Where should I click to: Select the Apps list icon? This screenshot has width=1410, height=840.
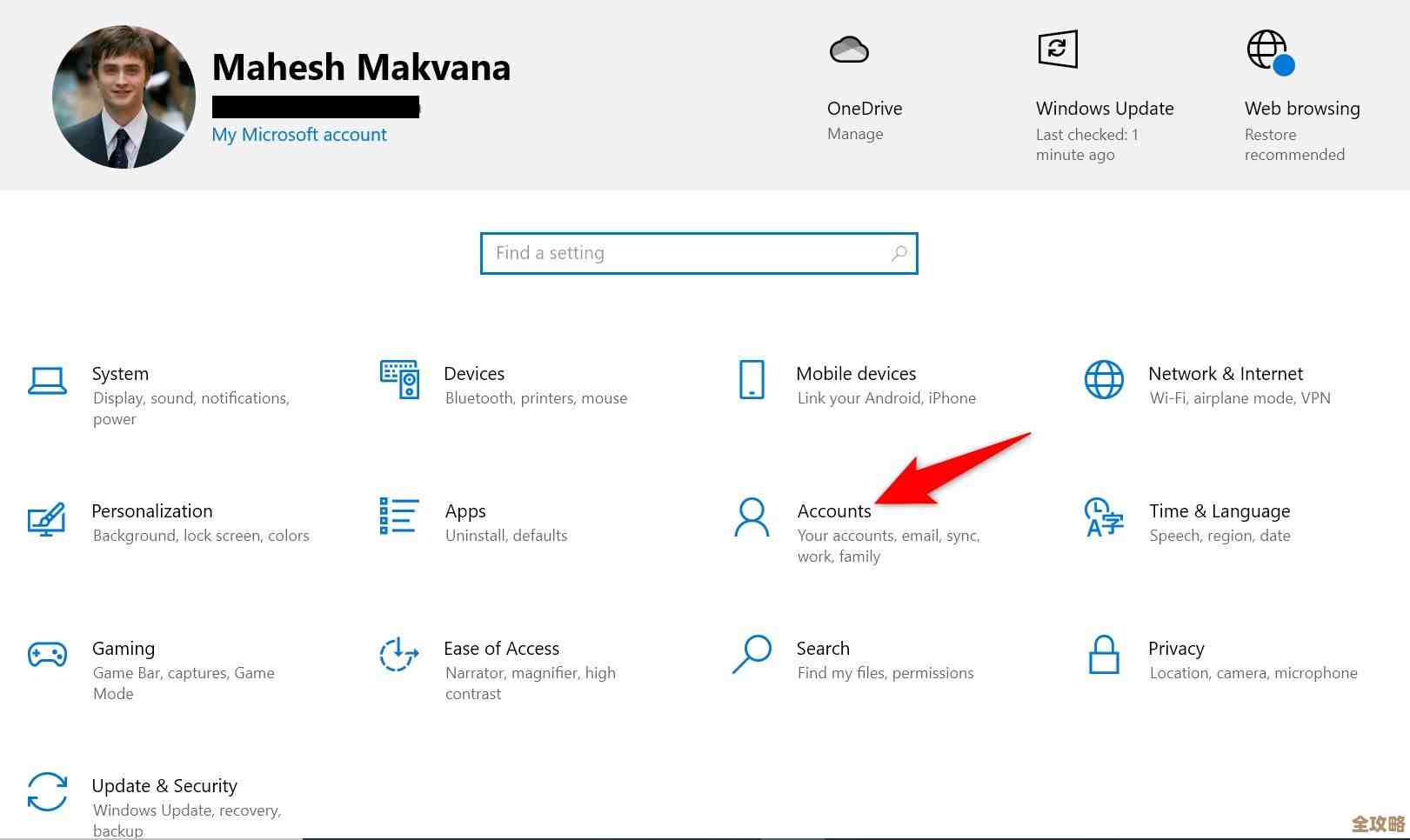399,516
